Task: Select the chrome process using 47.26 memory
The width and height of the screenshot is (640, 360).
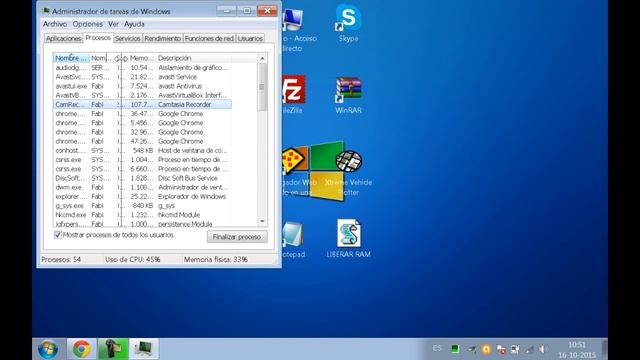Action: pyautogui.click(x=142, y=141)
